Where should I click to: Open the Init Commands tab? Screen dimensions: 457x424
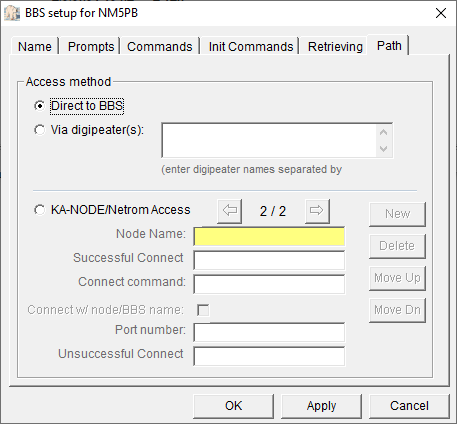coord(251,47)
